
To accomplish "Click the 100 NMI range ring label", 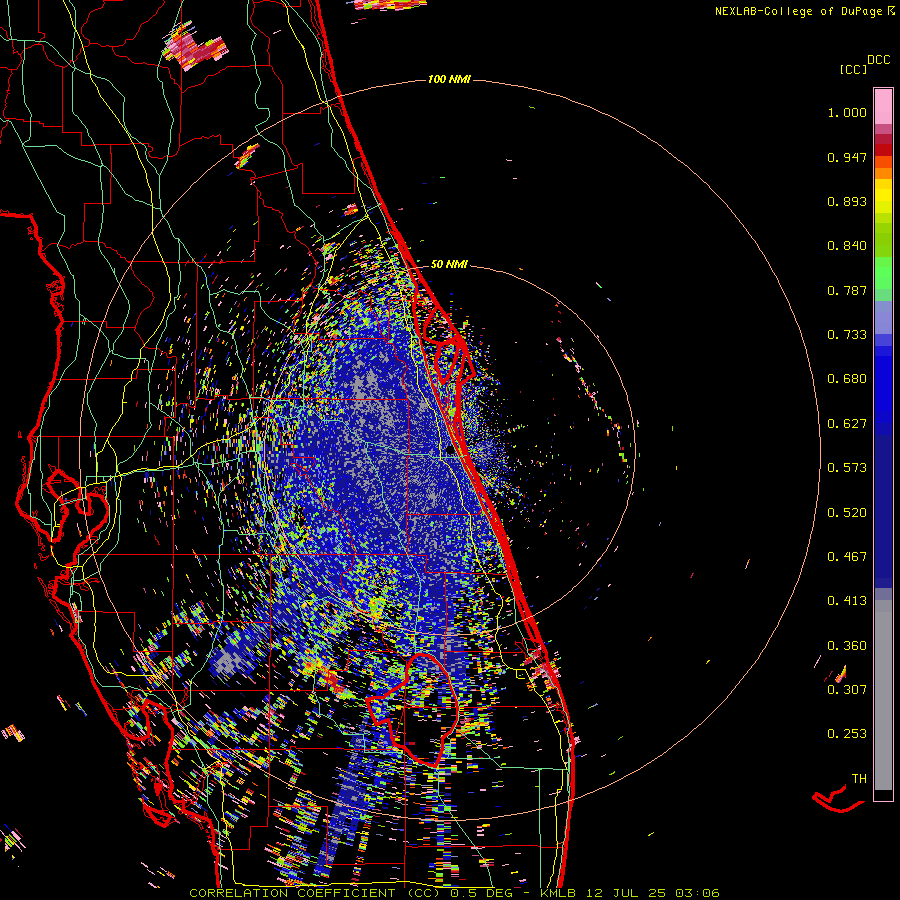I will tap(449, 79).
